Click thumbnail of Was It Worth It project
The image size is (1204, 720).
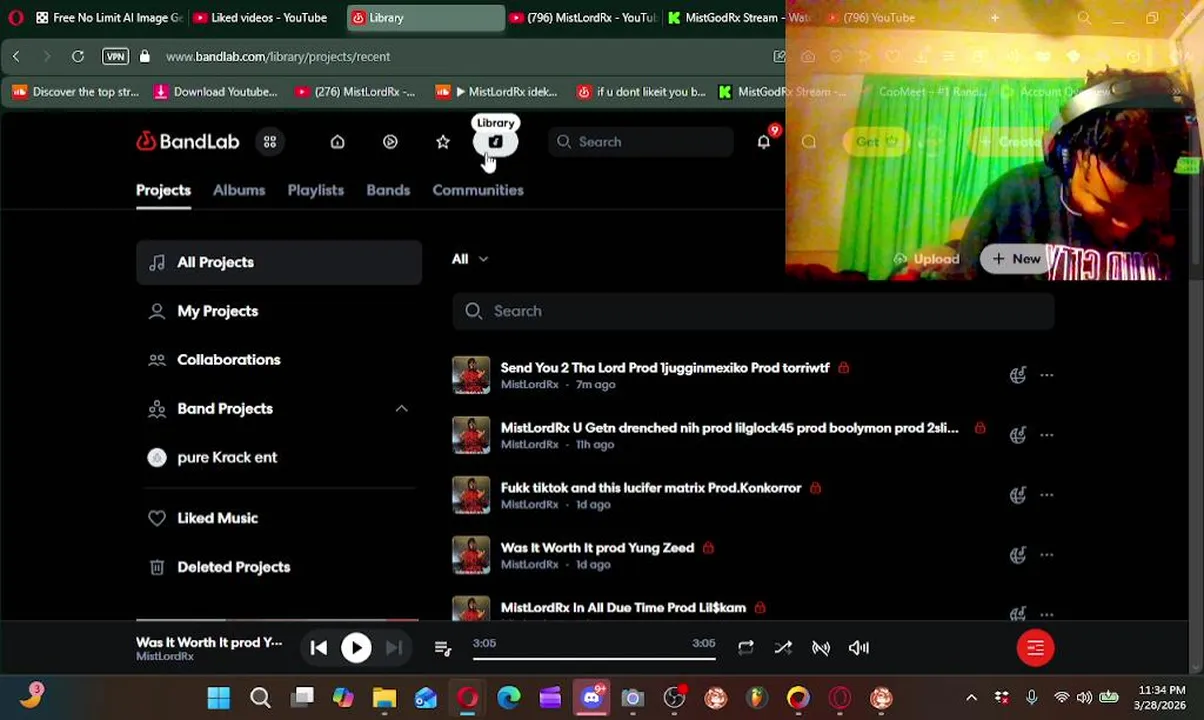(x=471, y=555)
